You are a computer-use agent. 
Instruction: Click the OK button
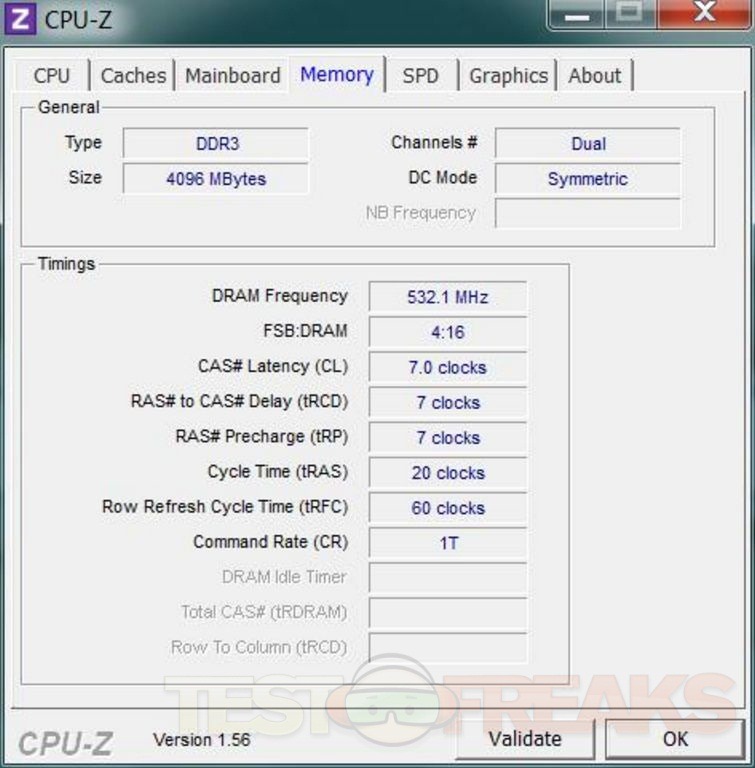(x=676, y=739)
